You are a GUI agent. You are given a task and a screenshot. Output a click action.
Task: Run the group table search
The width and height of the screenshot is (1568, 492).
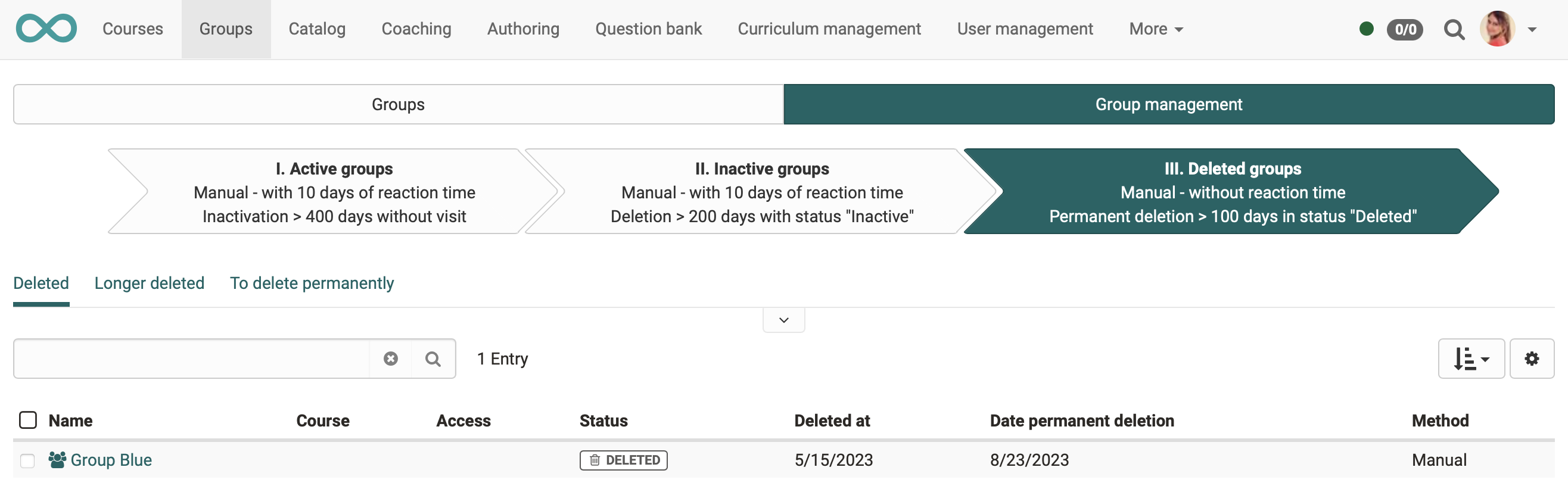point(433,359)
